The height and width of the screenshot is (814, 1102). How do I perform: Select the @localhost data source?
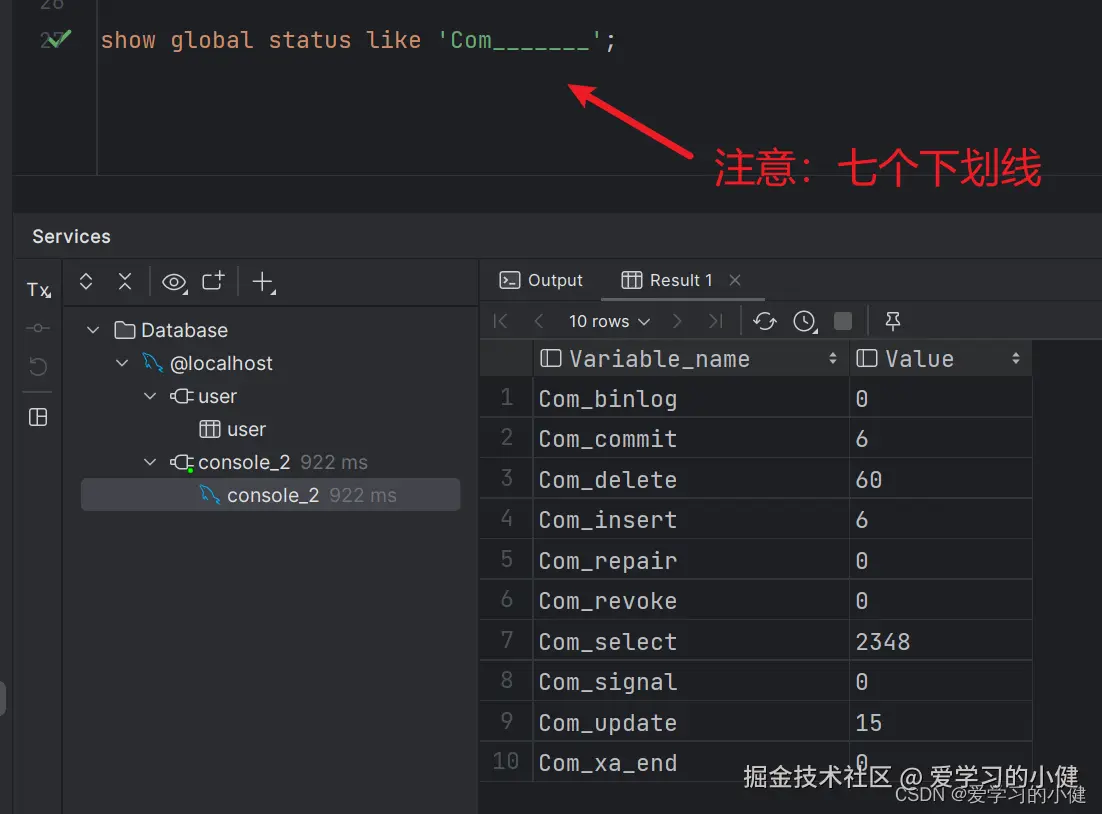tap(207, 363)
